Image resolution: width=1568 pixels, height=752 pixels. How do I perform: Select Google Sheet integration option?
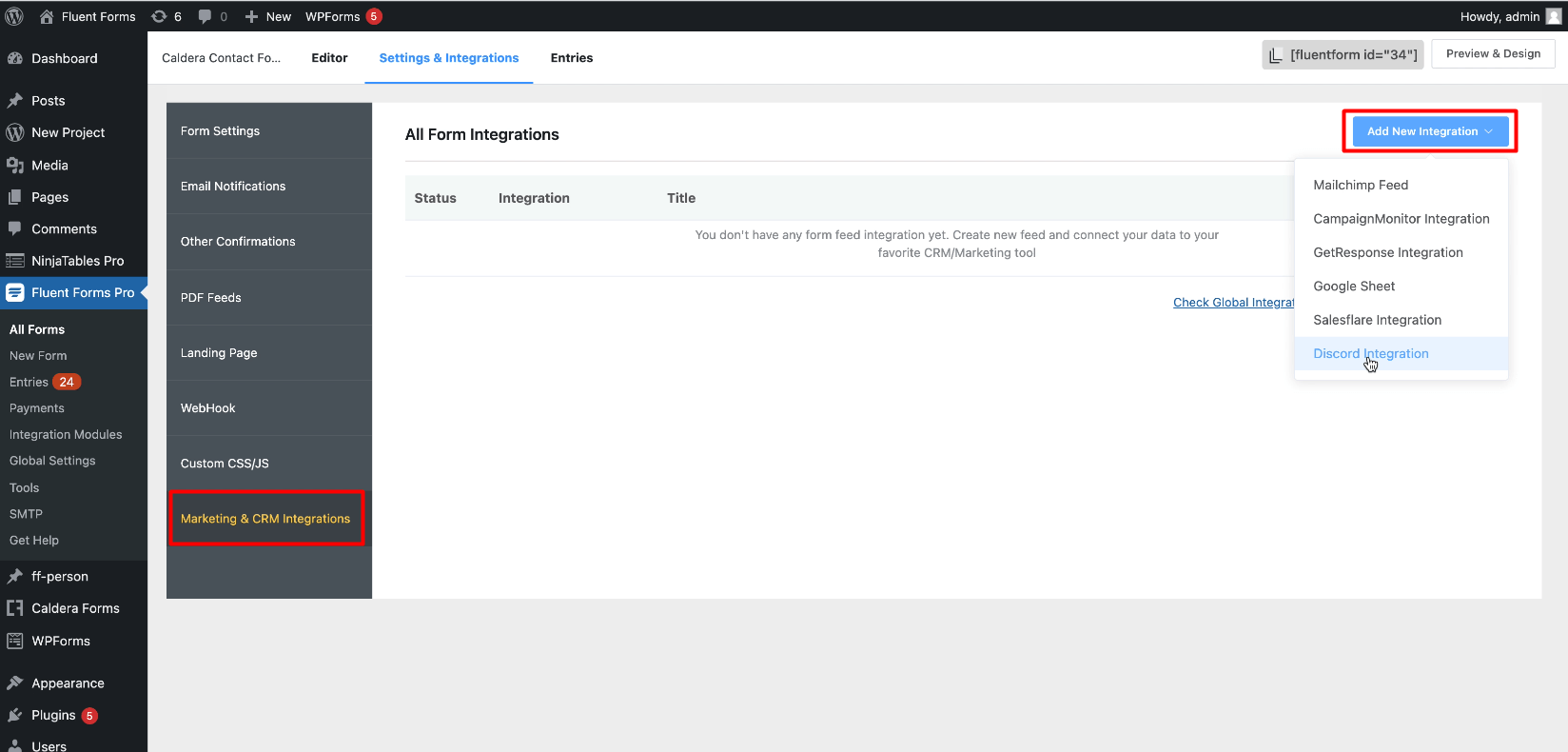pyautogui.click(x=1353, y=286)
